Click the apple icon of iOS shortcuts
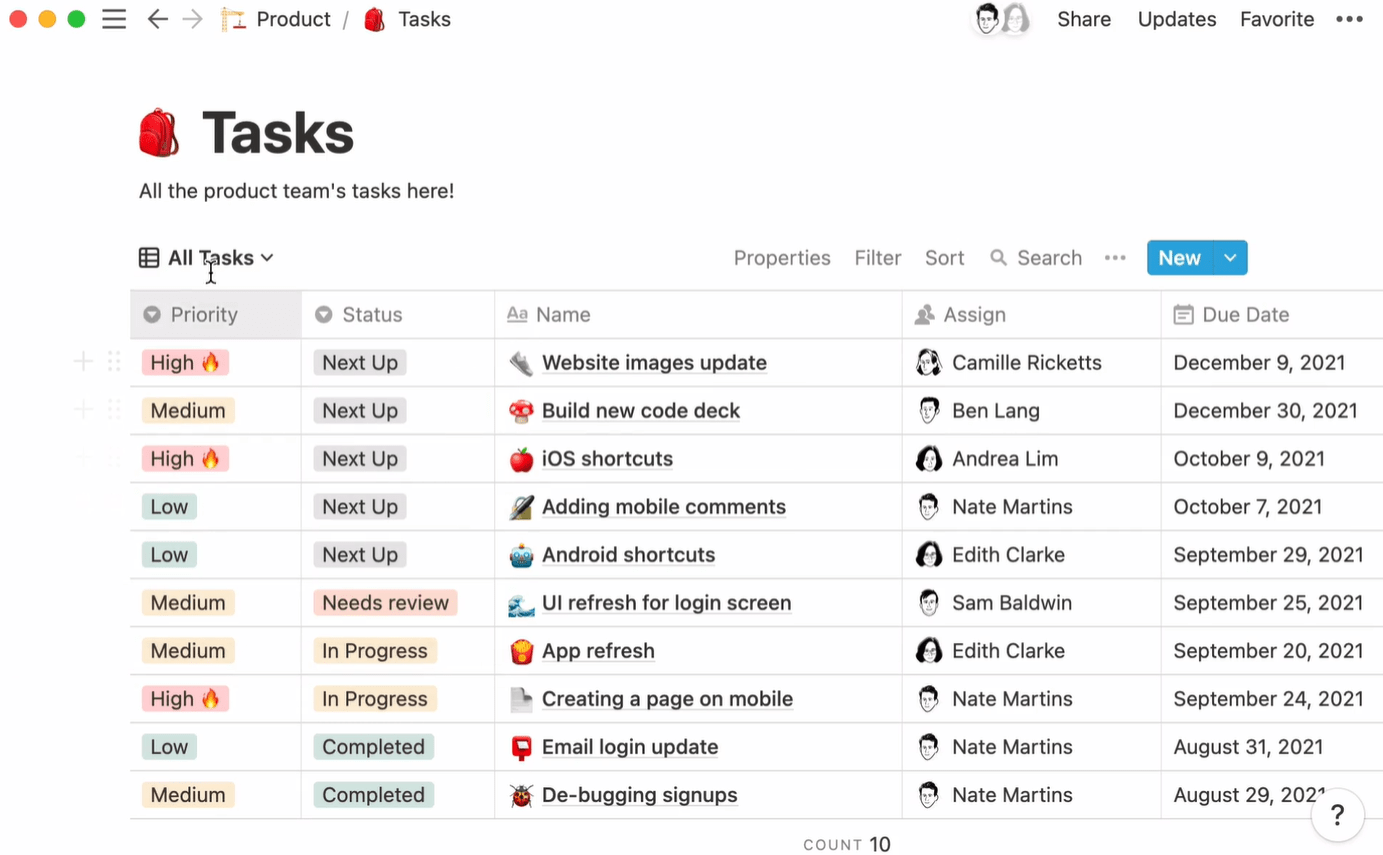Viewport: 1383px width, 855px height. click(x=521, y=459)
